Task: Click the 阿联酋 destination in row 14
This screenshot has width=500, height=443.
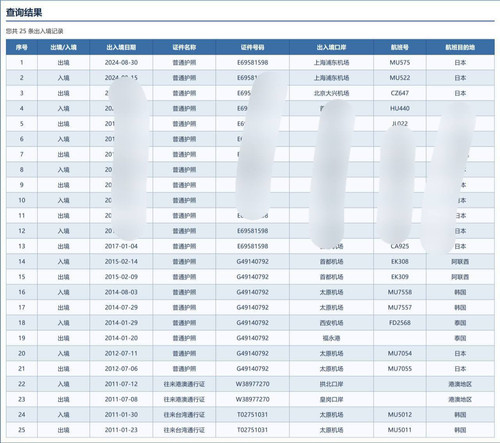Action: coord(460,262)
